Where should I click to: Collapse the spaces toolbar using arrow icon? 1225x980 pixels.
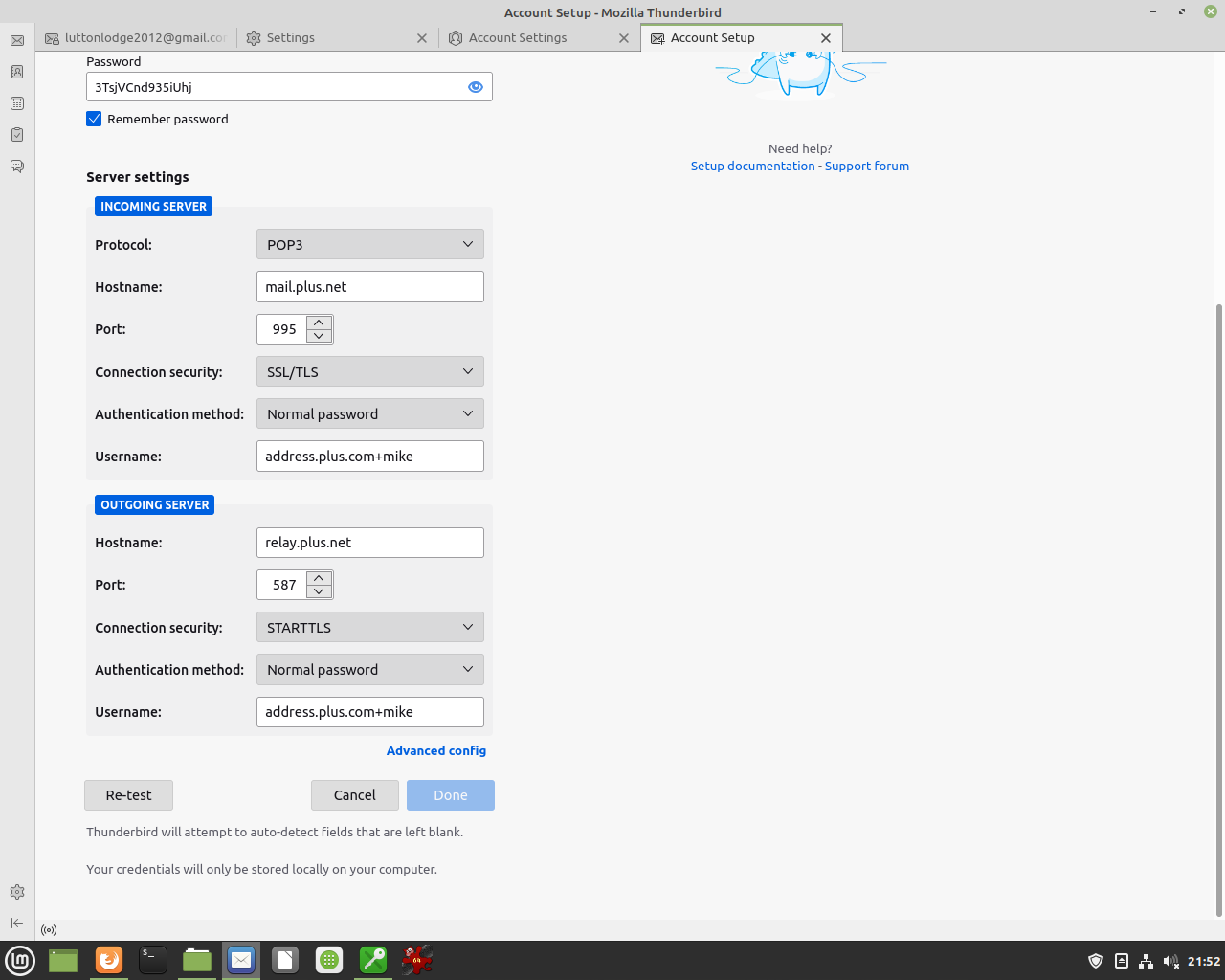click(x=17, y=923)
